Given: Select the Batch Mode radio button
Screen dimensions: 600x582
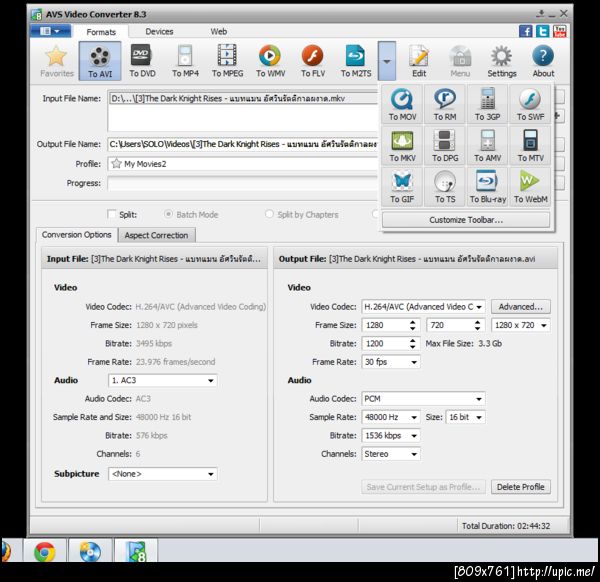Looking at the screenshot, I should (168, 214).
